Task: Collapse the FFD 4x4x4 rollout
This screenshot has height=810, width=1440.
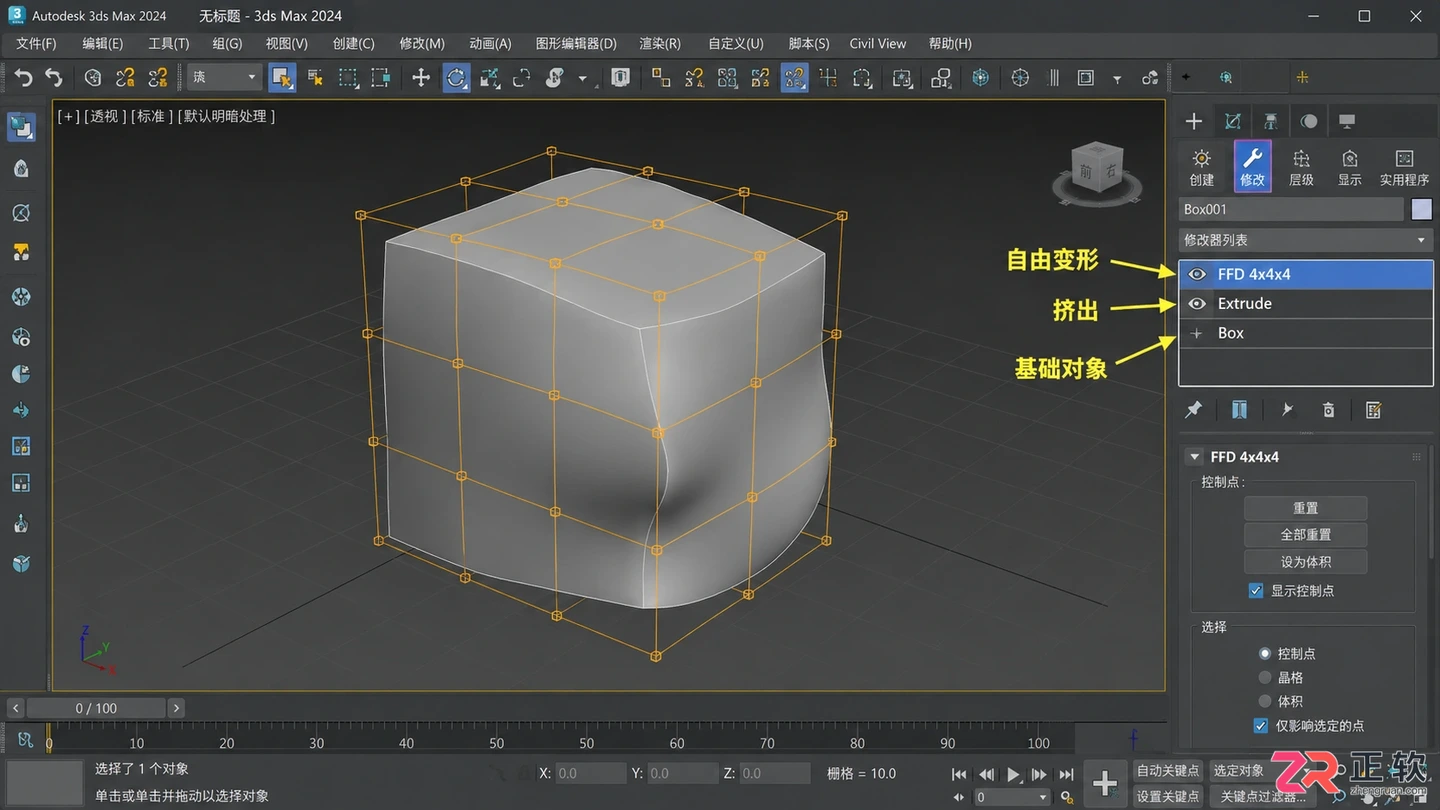Action: tap(1193, 457)
